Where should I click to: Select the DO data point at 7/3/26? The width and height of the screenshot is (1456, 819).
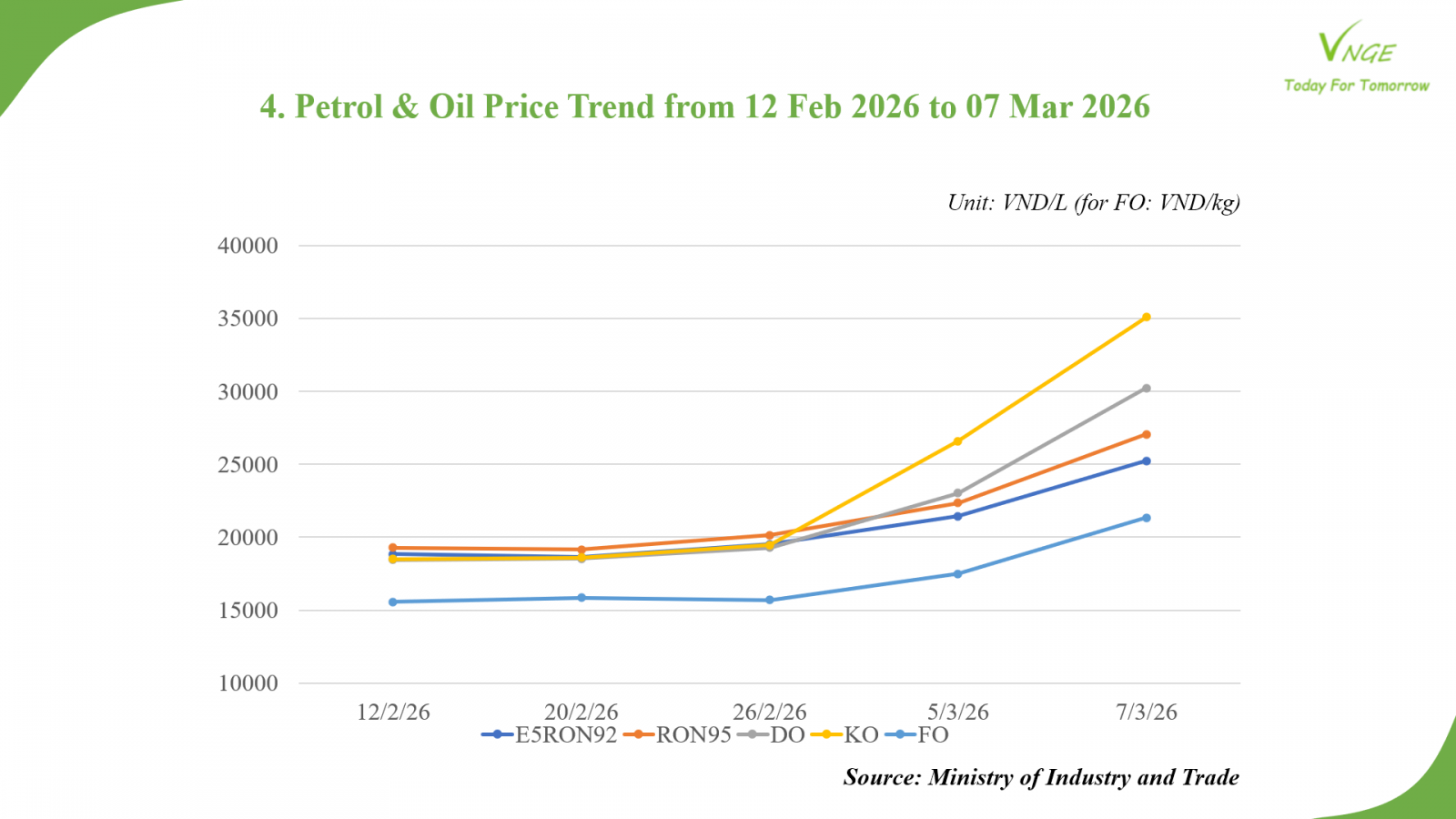[x=1146, y=389]
